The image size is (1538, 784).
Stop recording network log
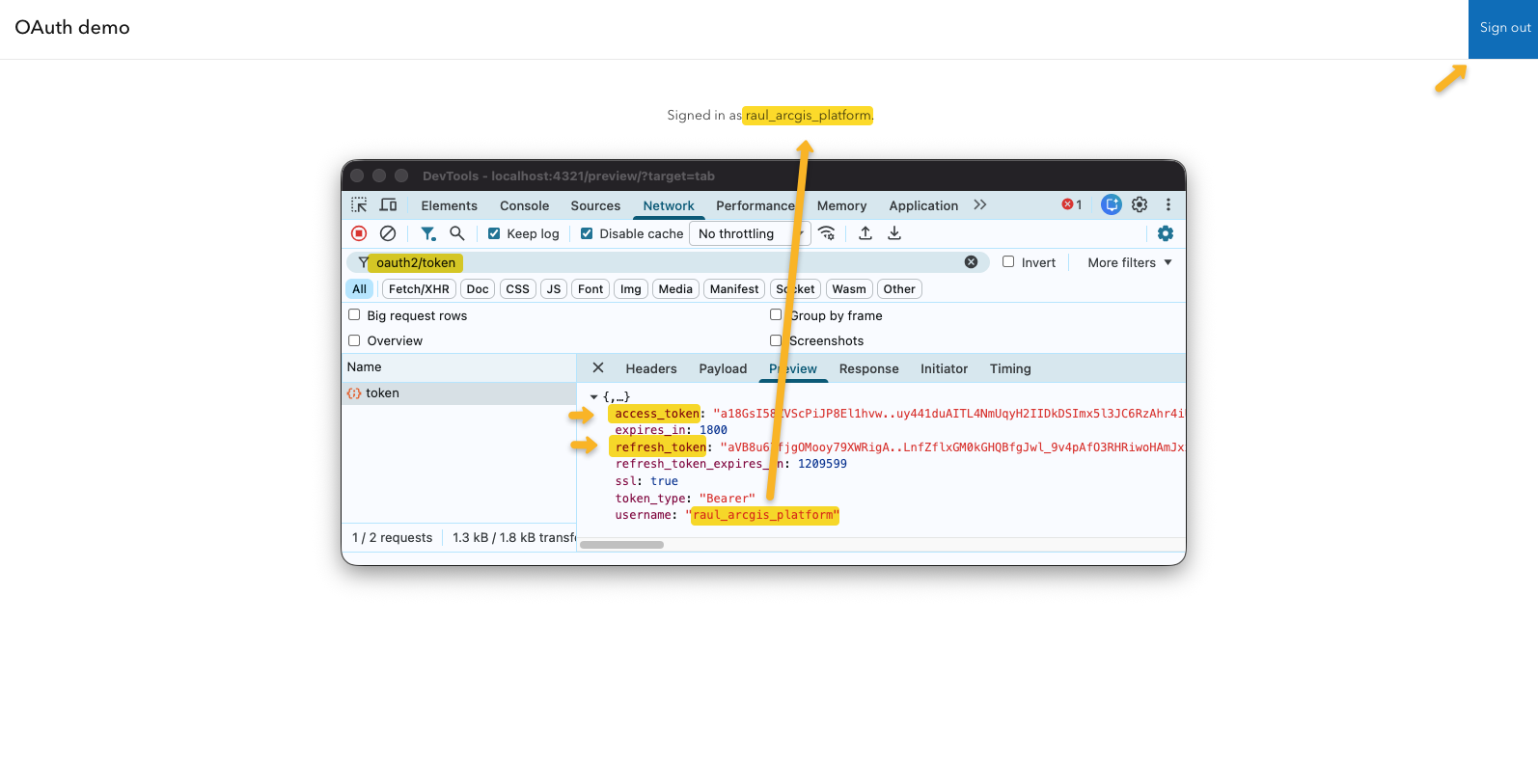pyautogui.click(x=359, y=233)
